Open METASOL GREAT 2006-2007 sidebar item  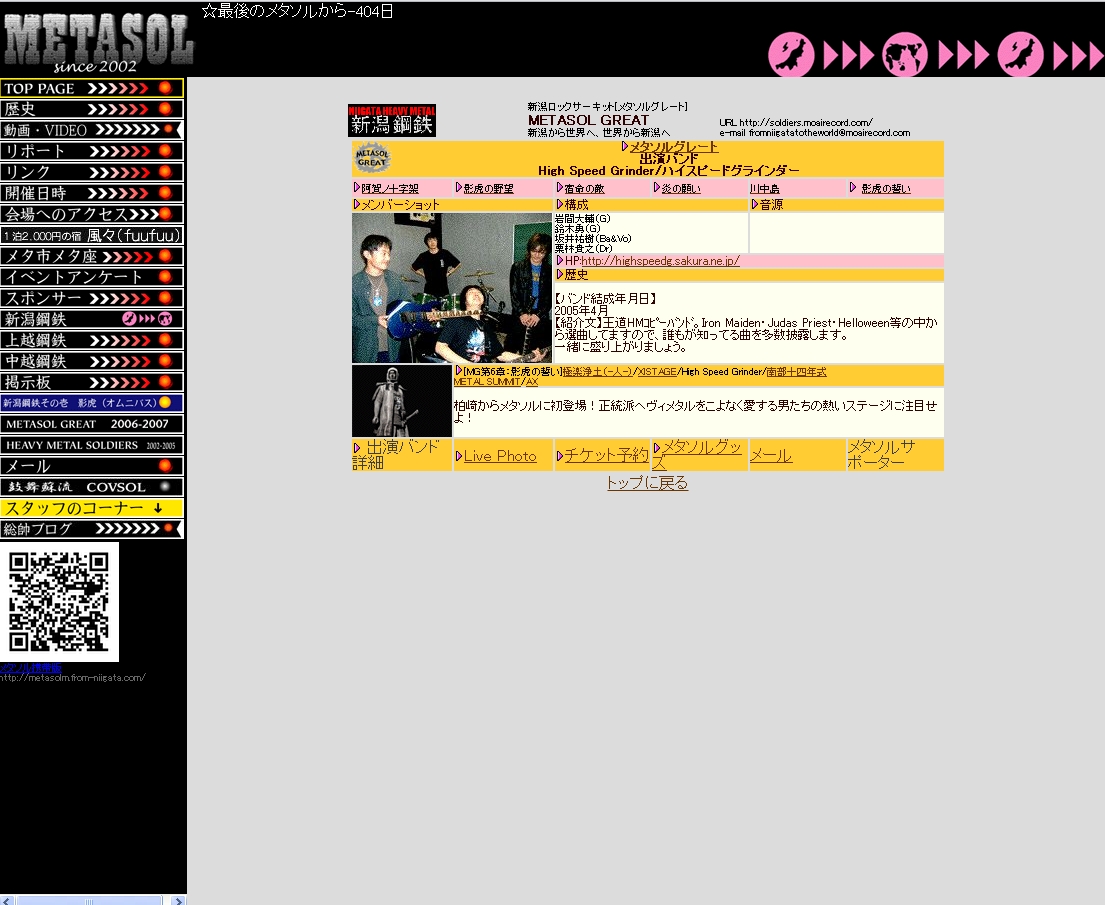pyautogui.click(x=92, y=424)
